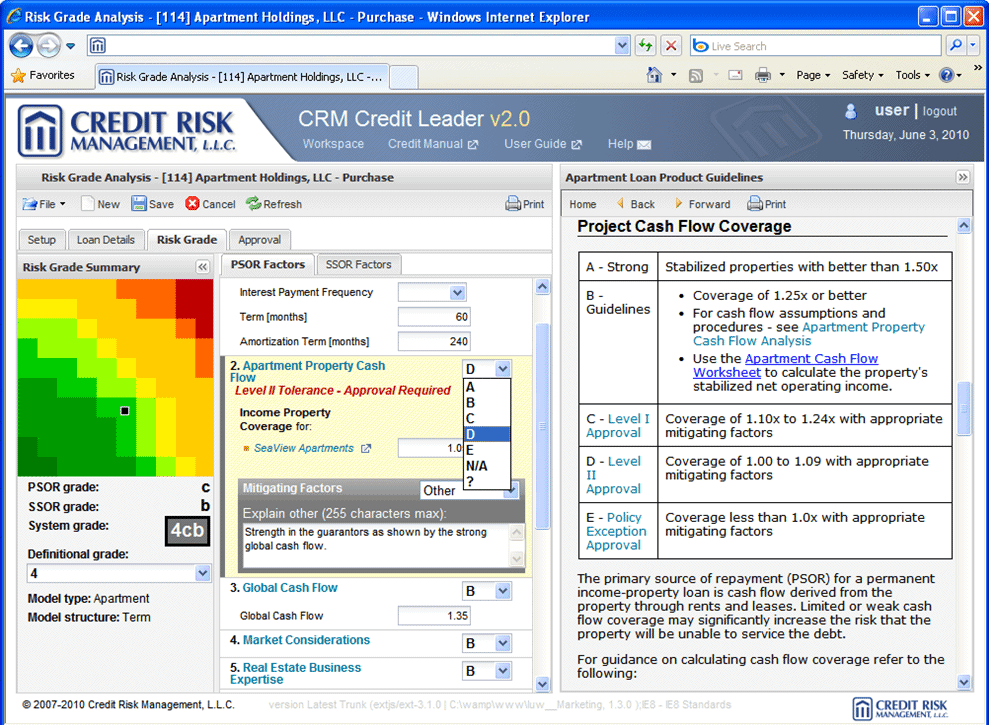Collapse the Apartment Loan Product Guidelines panel
The width and height of the screenshot is (989, 725).
pyautogui.click(x=963, y=177)
